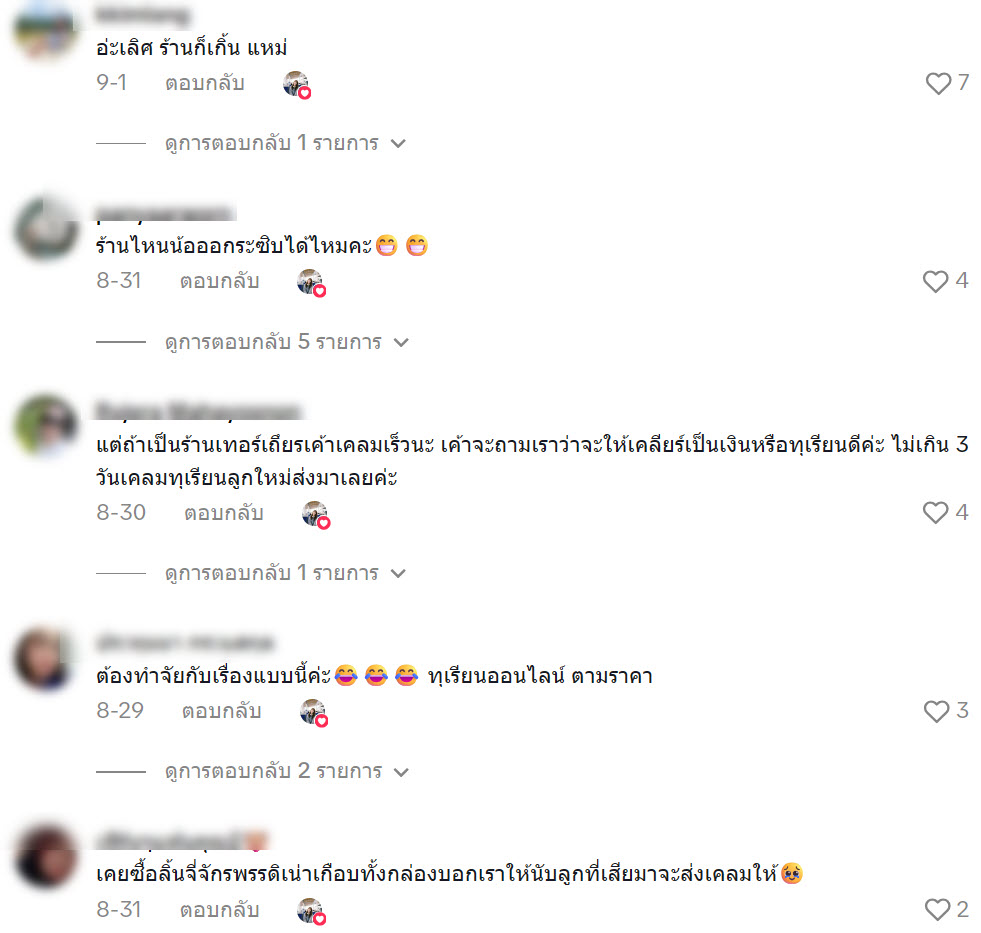Screen dimensions: 981x933
Task: Like the 8-29 comment about online durian
Action: [937, 711]
